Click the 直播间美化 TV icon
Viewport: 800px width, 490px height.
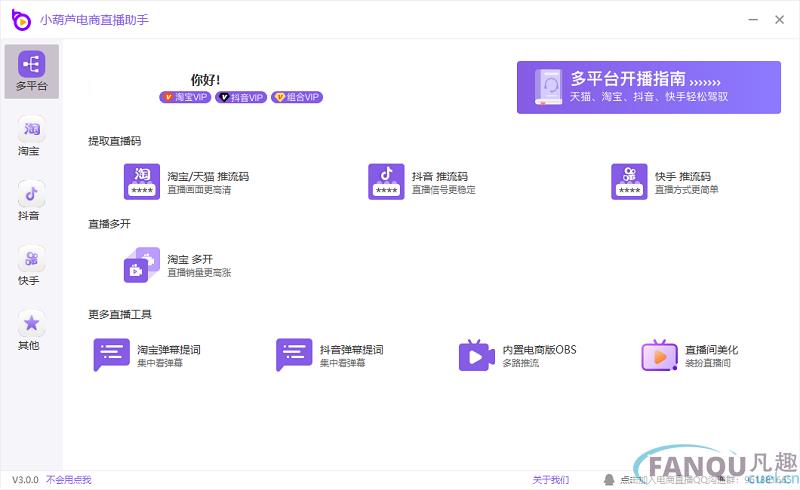click(x=659, y=355)
